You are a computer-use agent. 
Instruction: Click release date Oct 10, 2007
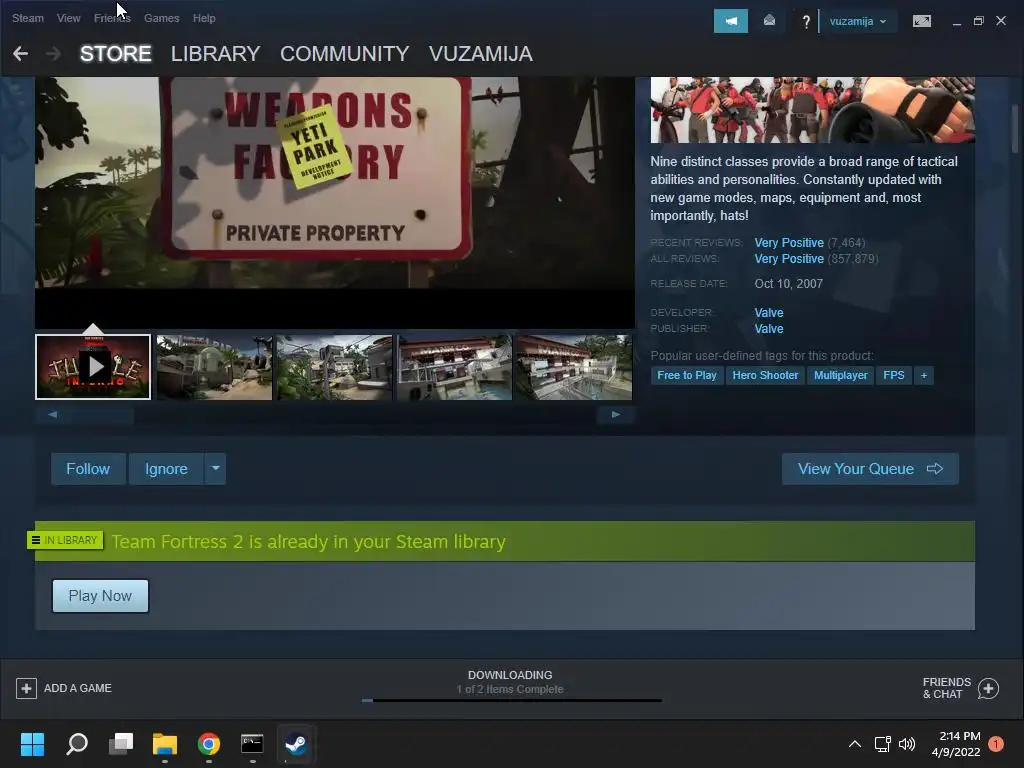[x=788, y=283]
